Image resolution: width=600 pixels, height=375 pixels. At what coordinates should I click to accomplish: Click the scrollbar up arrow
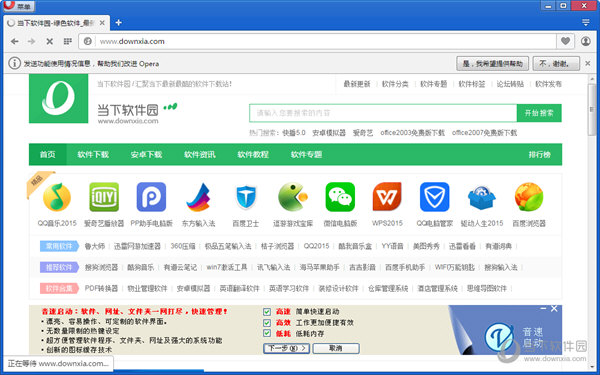coord(592,78)
